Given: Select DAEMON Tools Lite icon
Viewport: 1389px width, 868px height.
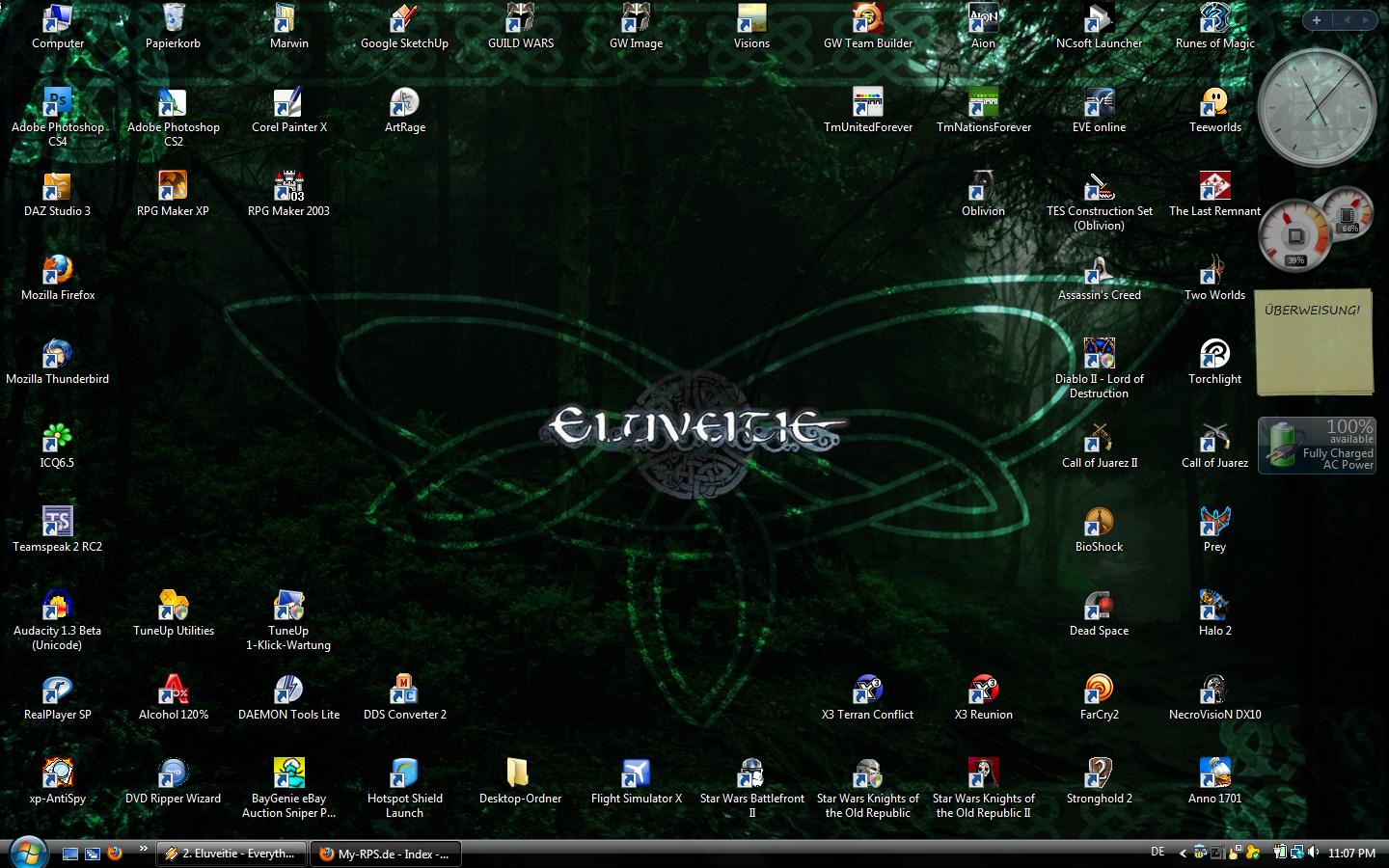Looking at the screenshot, I should point(289,697).
